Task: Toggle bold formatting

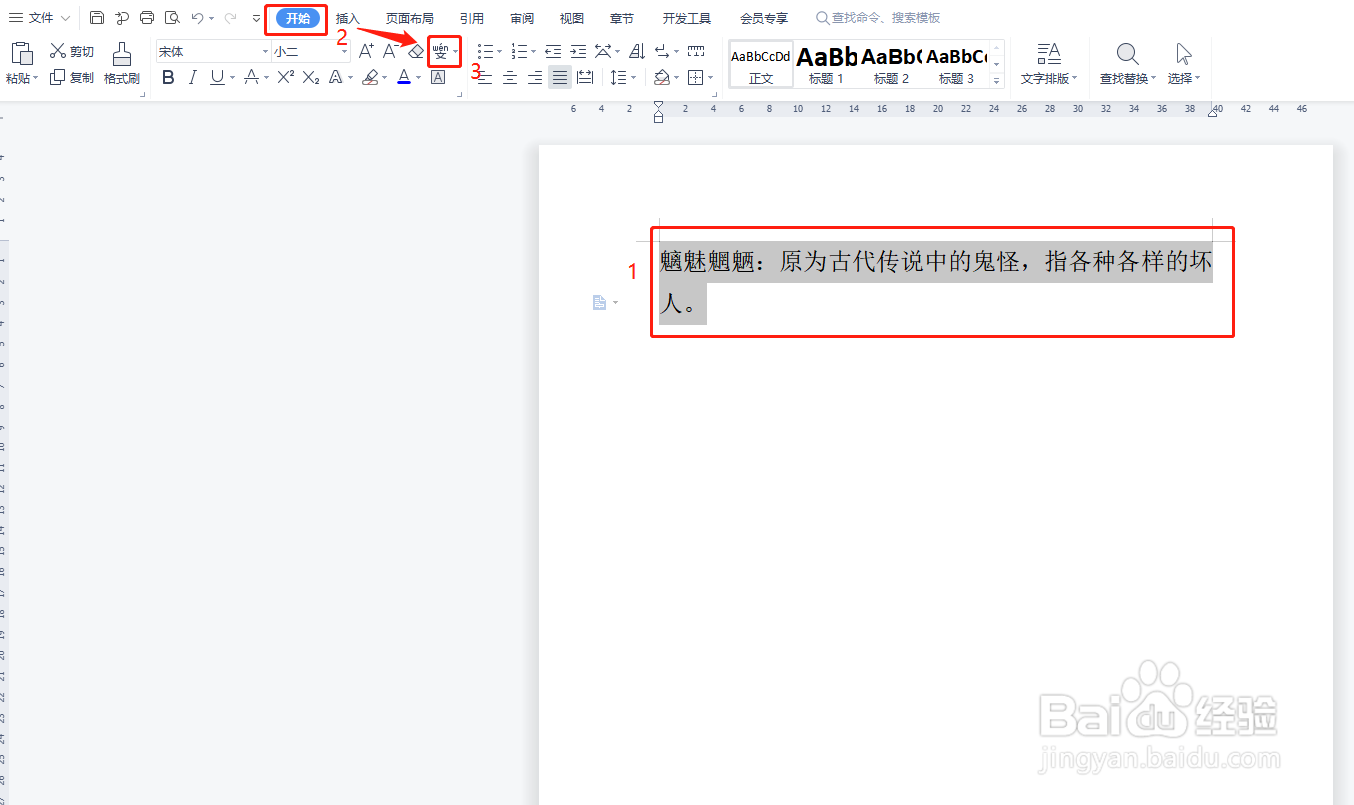Action: tap(168, 77)
